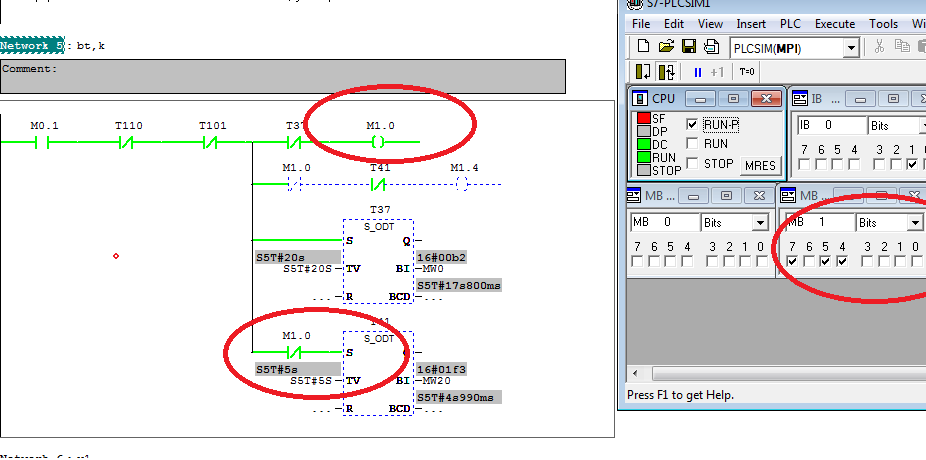Viewport: 926px width, 460px height.
Task: Click the S5T#20S time value of T37
Action: click(308, 269)
